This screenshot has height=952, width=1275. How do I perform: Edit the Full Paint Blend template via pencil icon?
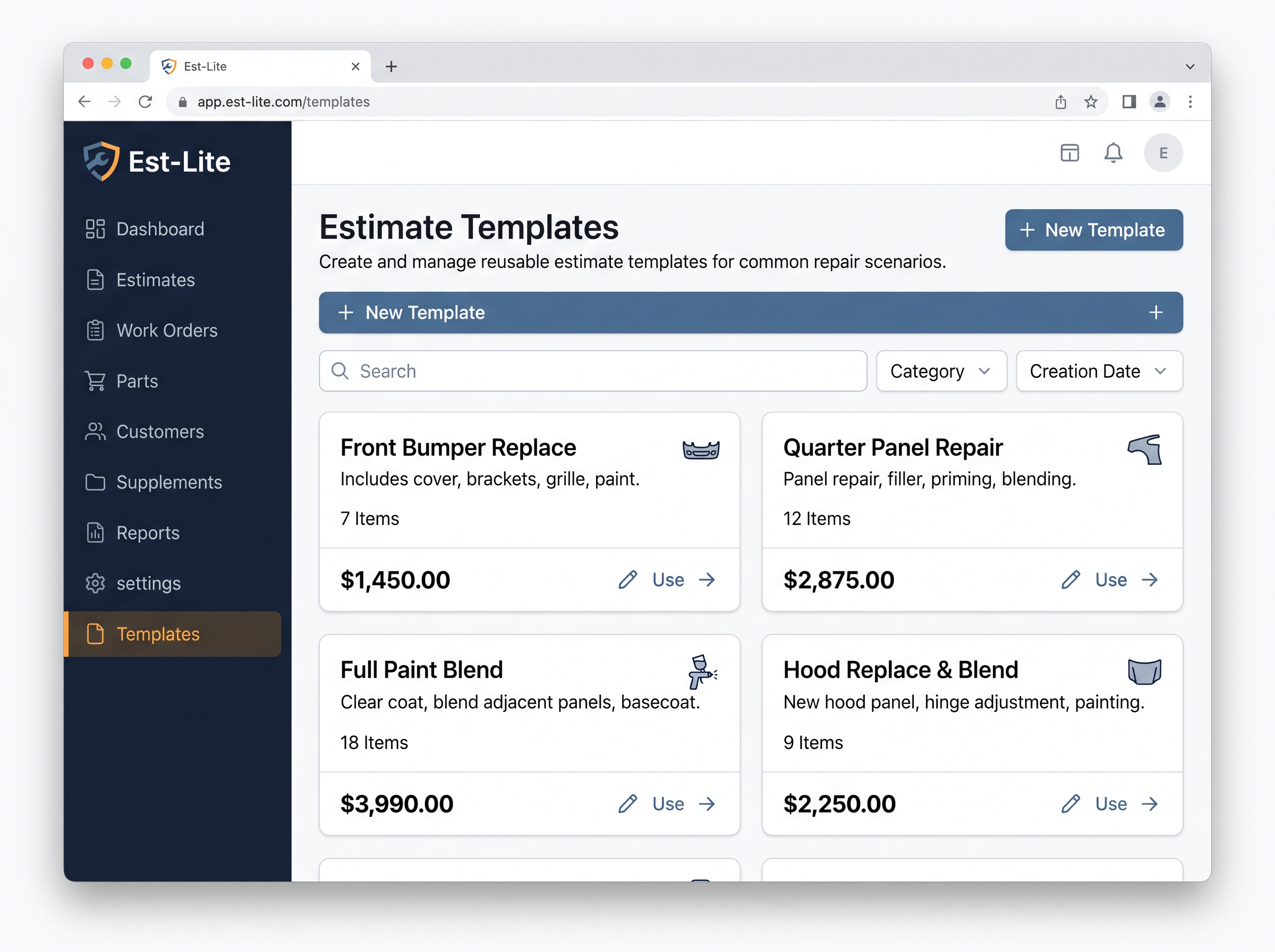(627, 803)
